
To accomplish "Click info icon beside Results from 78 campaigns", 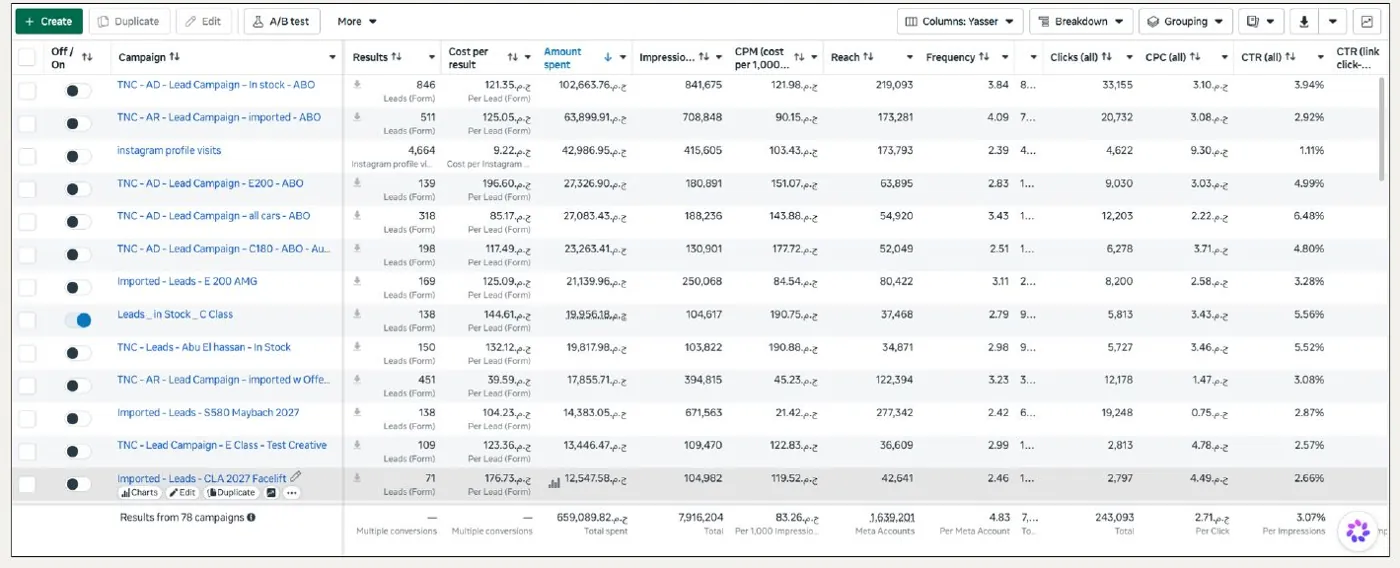I will tap(251, 518).
